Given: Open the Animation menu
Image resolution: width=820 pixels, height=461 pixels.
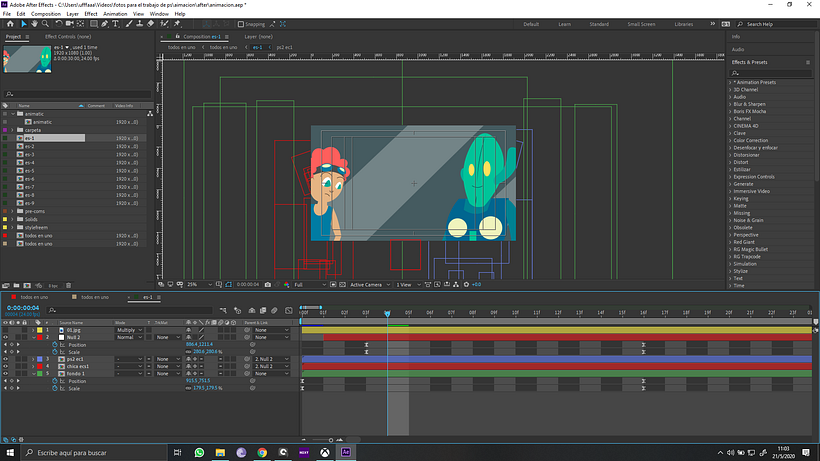Looking at the screenshot, I should tap(115, 14).
